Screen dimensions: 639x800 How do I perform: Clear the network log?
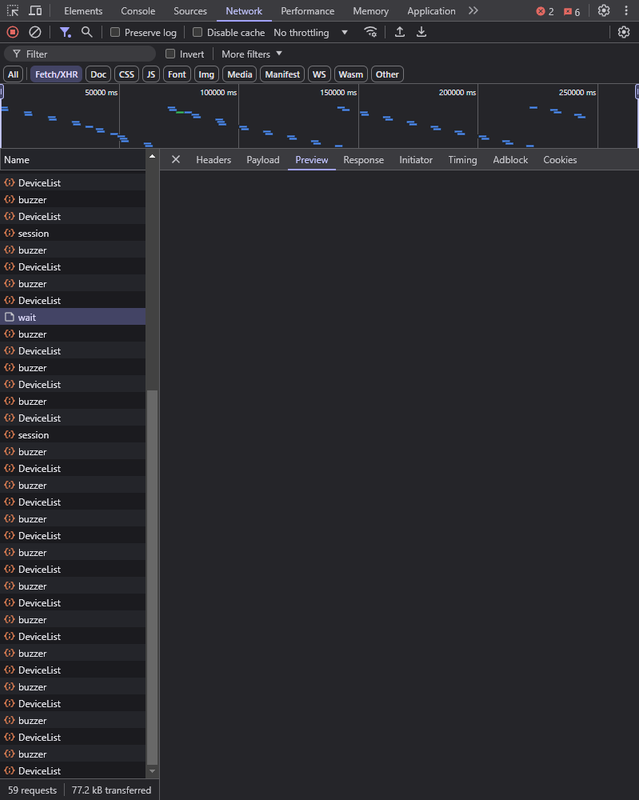coord(35,33)
